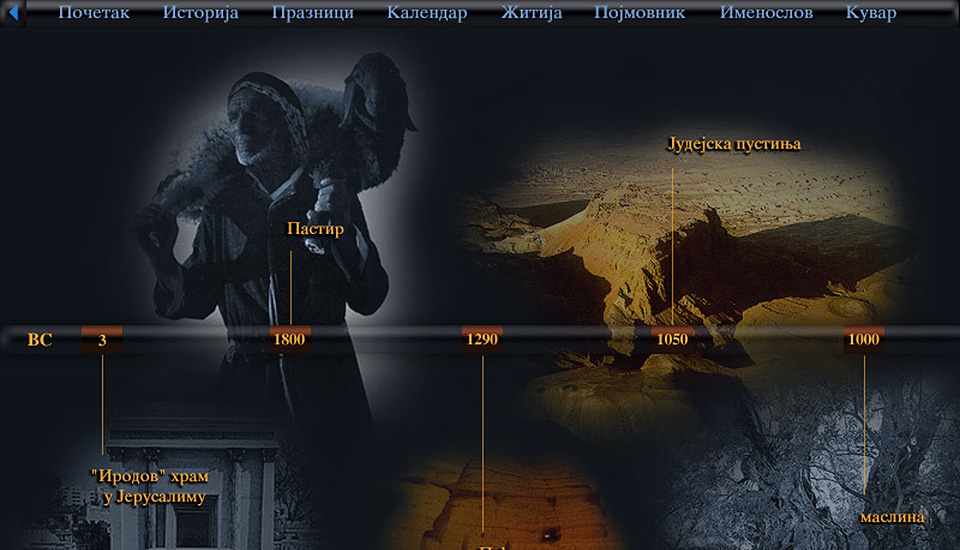Open the Појмовник menu item
Viewport: 960px width, 550px height.
640,13
